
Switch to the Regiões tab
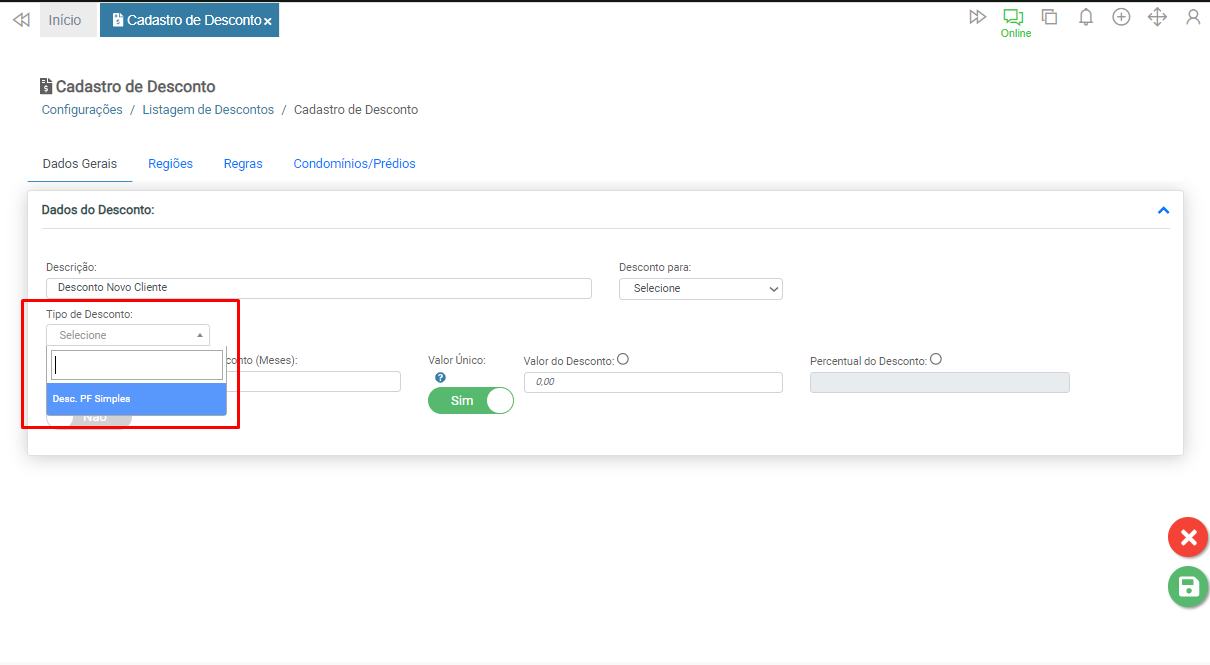pyautogui.click(x=170, y=164)
